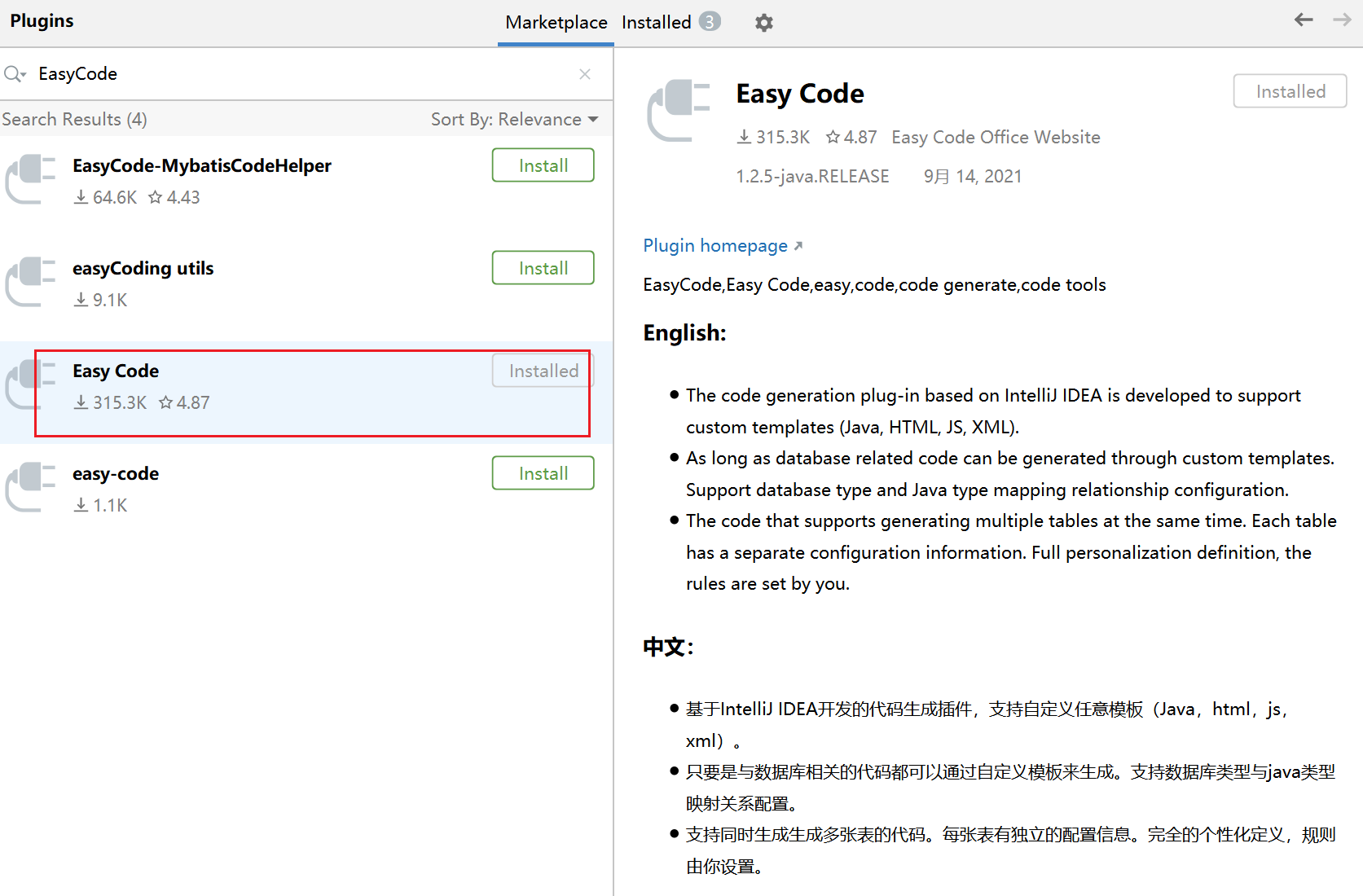1363x896 pixels.
Task: Click Installed button in Easy Code row
Action: click(543, 371)
